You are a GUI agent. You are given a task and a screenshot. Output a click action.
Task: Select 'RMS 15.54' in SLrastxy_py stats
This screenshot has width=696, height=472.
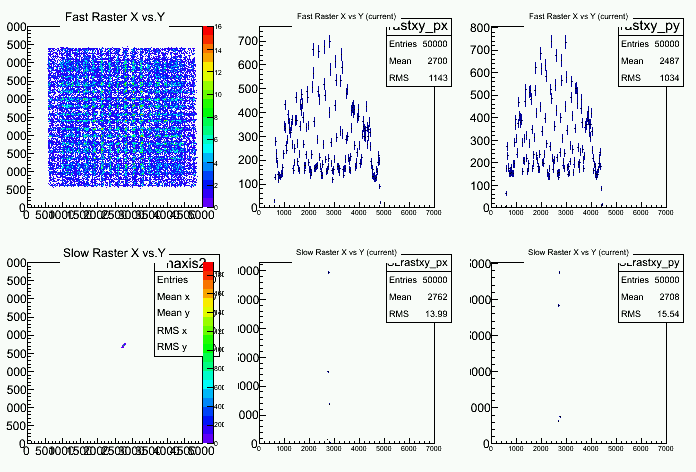coord(651,313)
